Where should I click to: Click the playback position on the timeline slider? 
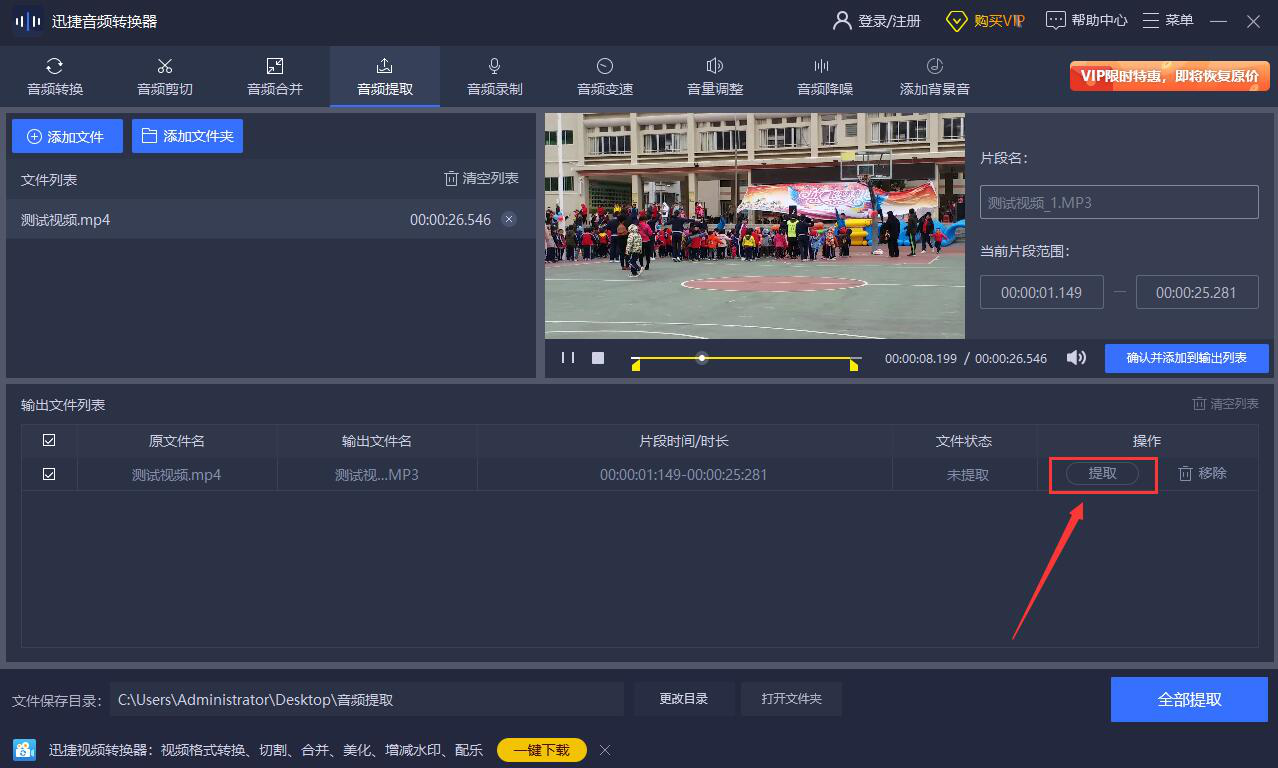(x=702, y=358)
